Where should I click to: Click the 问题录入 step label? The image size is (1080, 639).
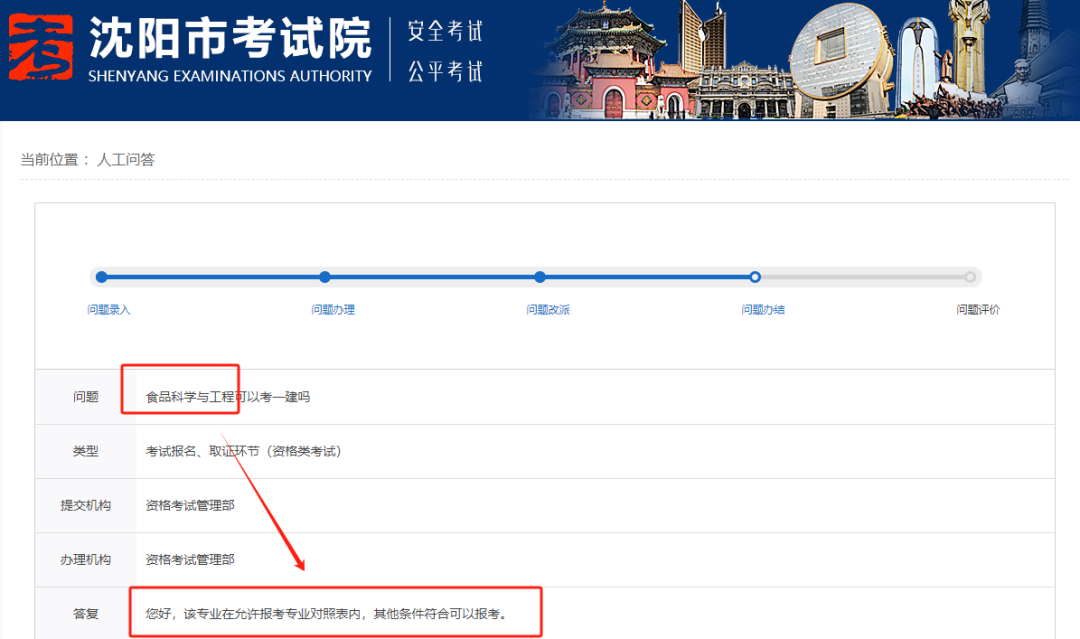pyautogui.click(x=109, y=310)
